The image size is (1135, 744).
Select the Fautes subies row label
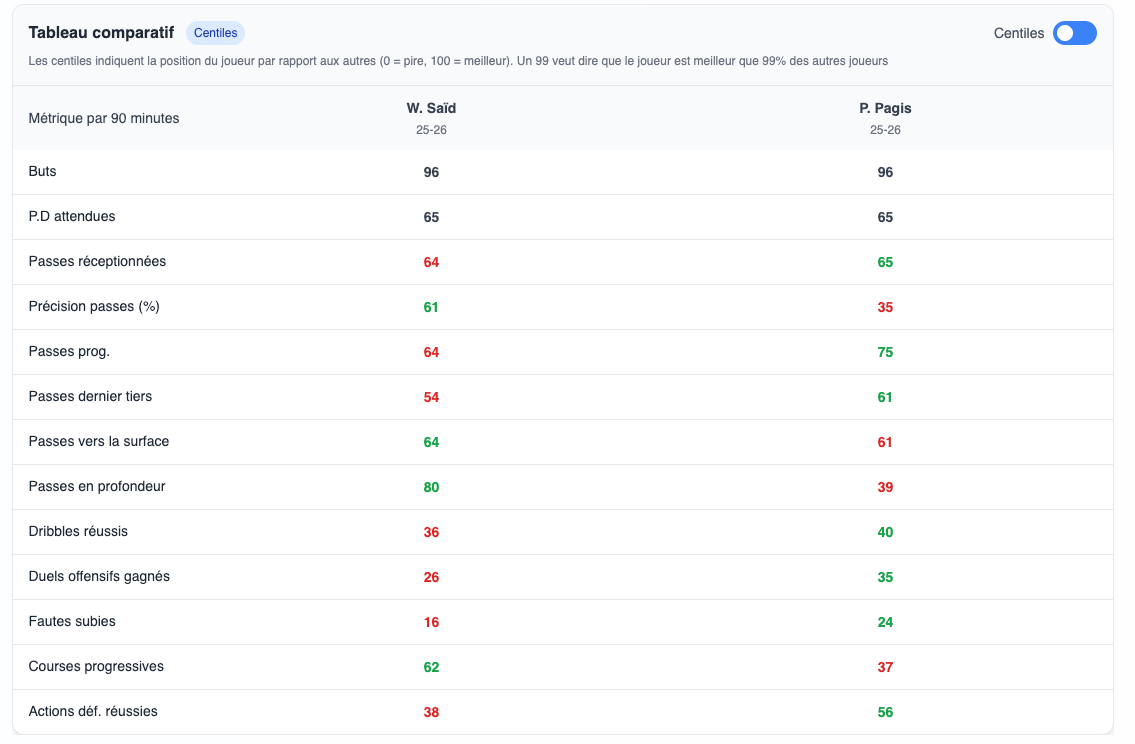72,621
